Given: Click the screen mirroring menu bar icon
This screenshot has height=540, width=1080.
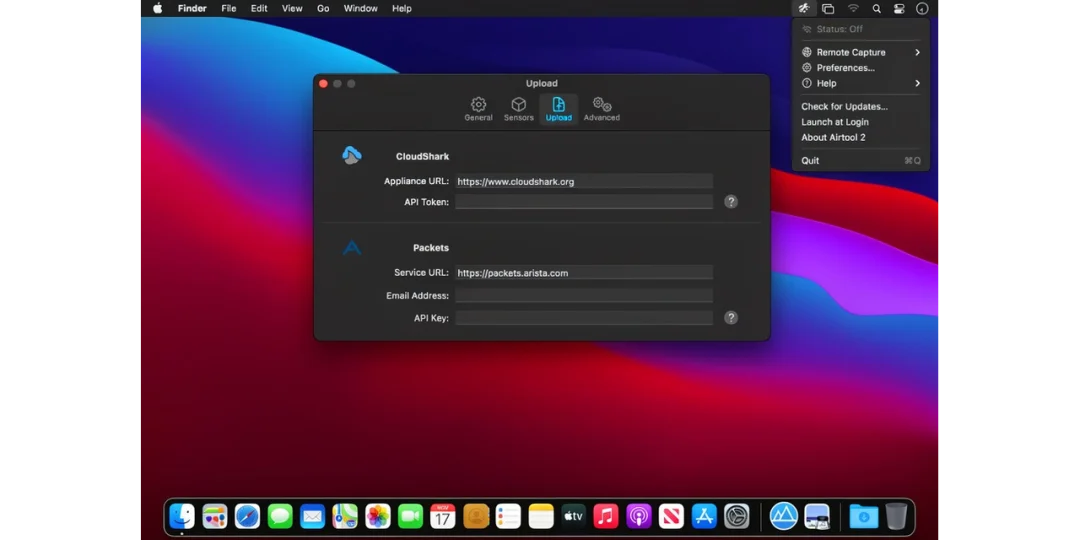Looking at the screenshot, I should coord(828,8).
